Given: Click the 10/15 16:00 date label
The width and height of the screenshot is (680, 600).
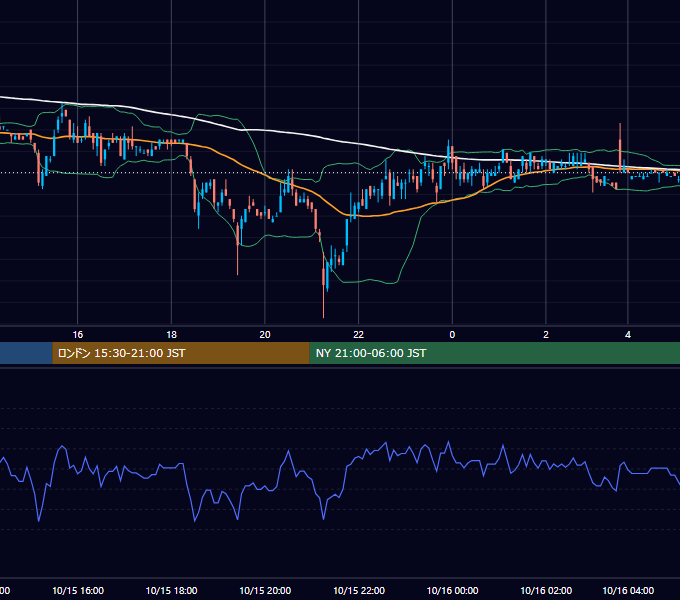Looking at the screenshot, I should click(78, 590).
